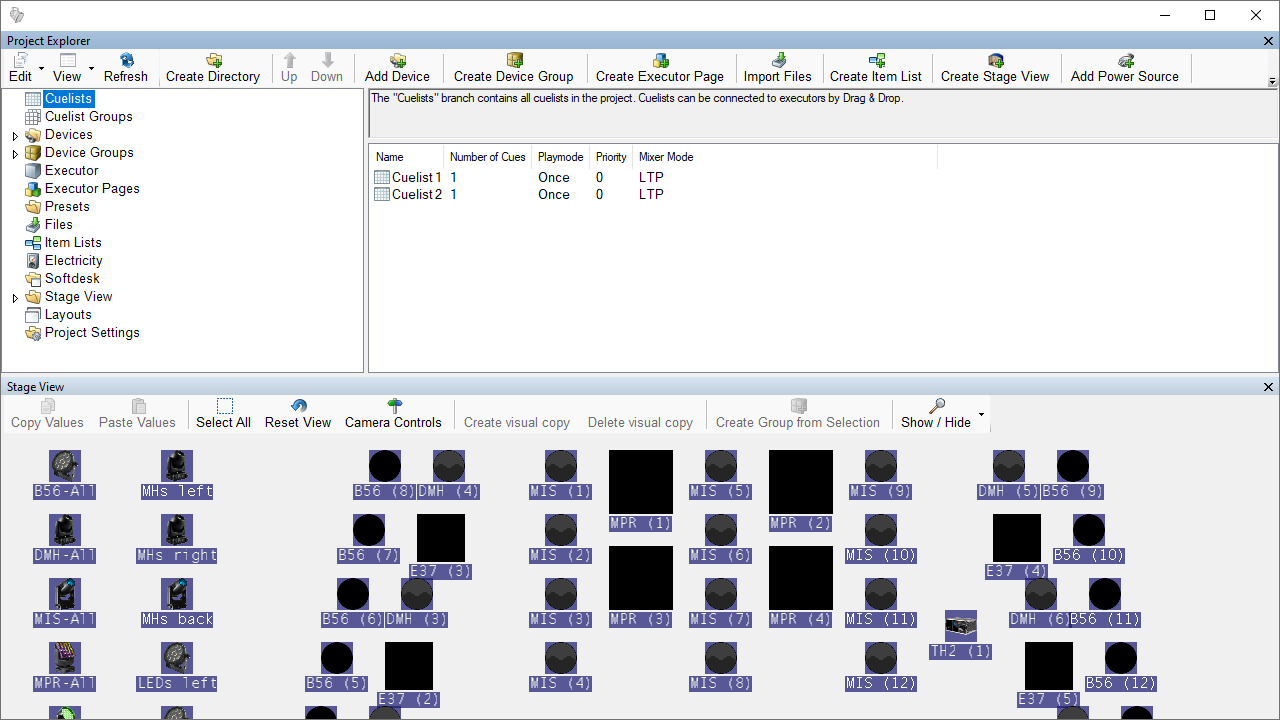The image size is (1280, 720).
Task: Click the Select All button
Action: click(223, 413)
